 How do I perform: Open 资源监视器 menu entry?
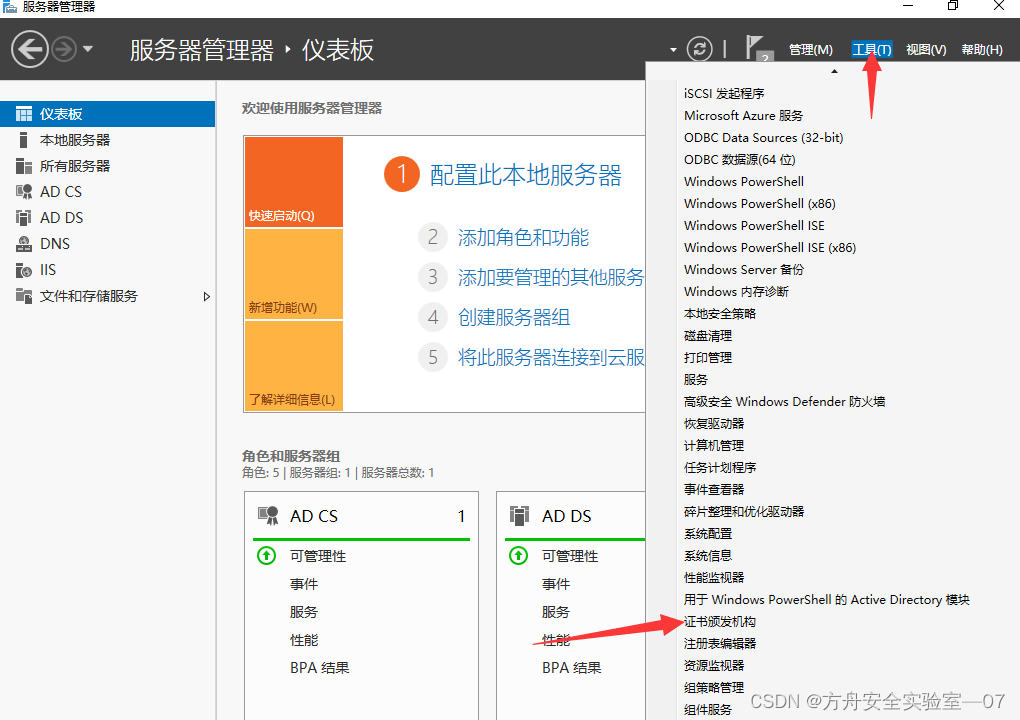click(714, 666)
